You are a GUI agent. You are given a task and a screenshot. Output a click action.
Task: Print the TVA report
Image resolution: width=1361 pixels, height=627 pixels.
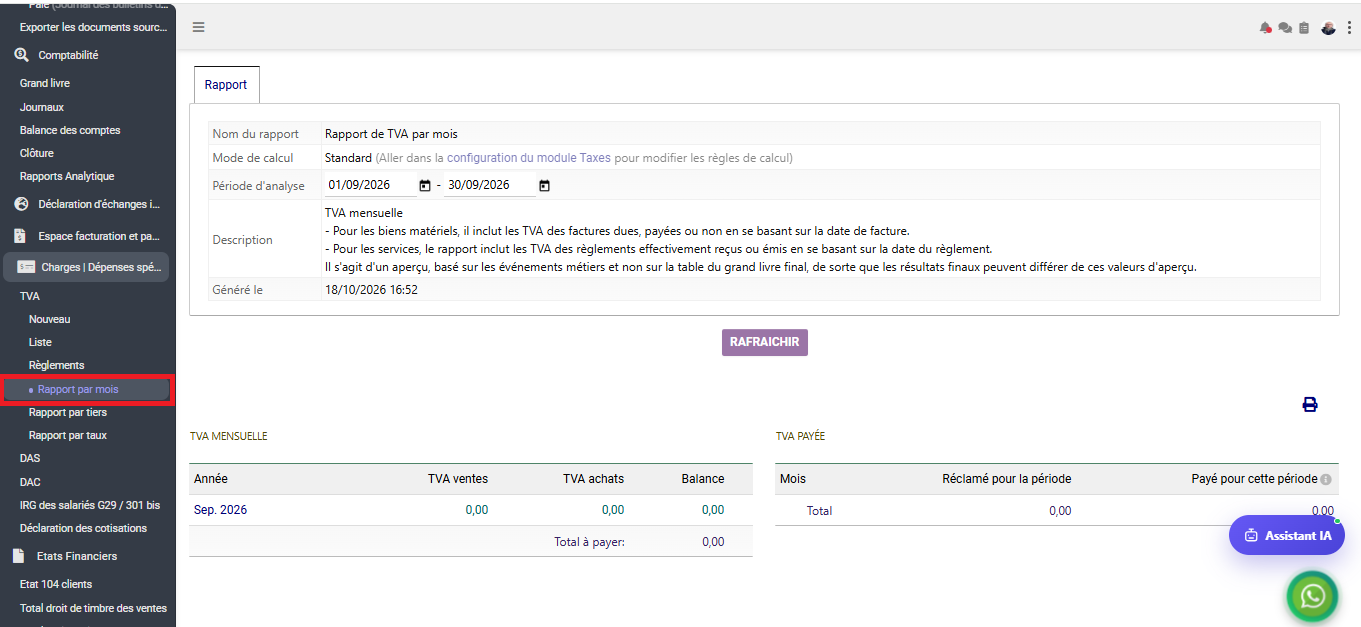1310,405
